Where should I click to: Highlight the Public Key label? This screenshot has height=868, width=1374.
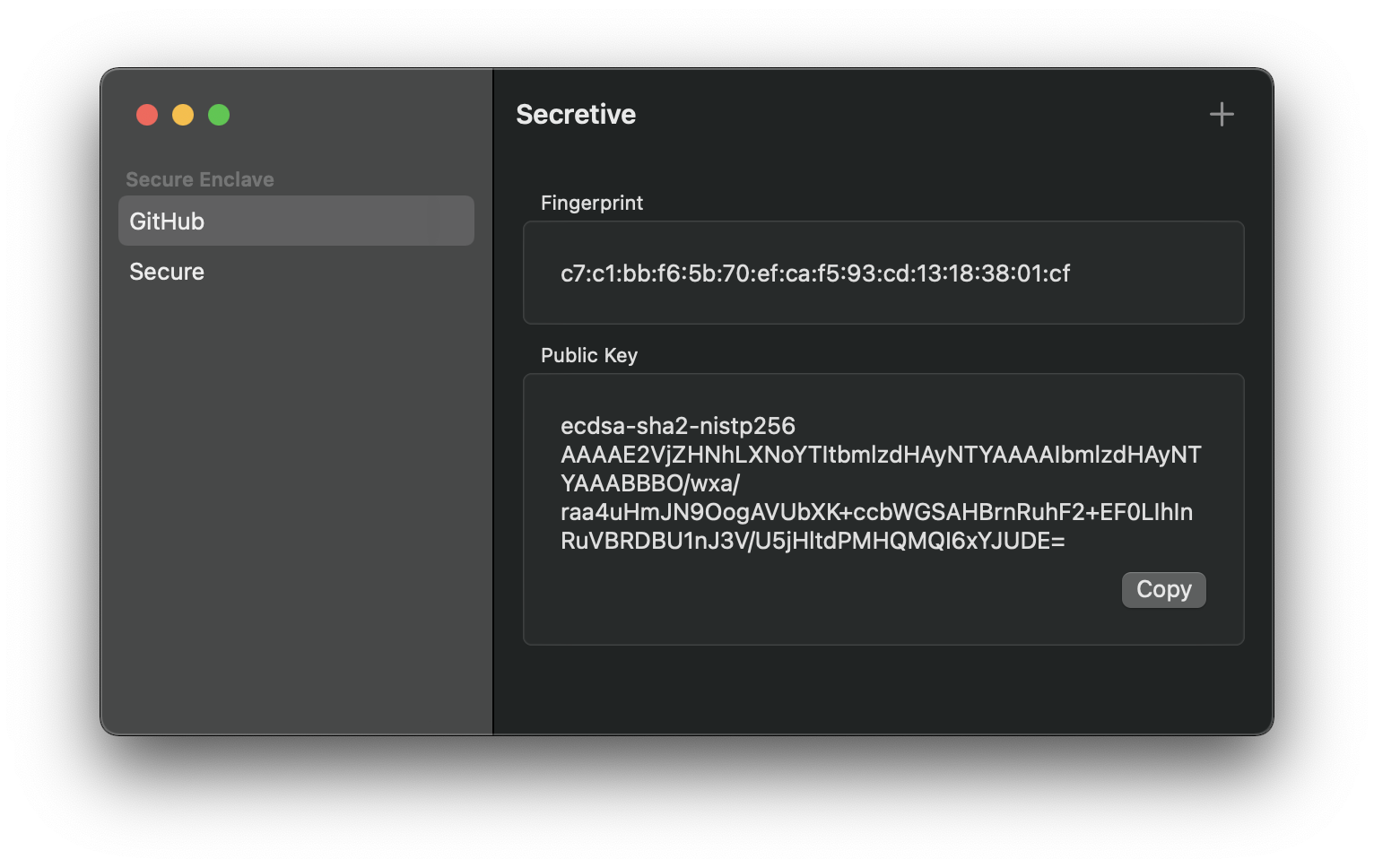click(588, 355)
